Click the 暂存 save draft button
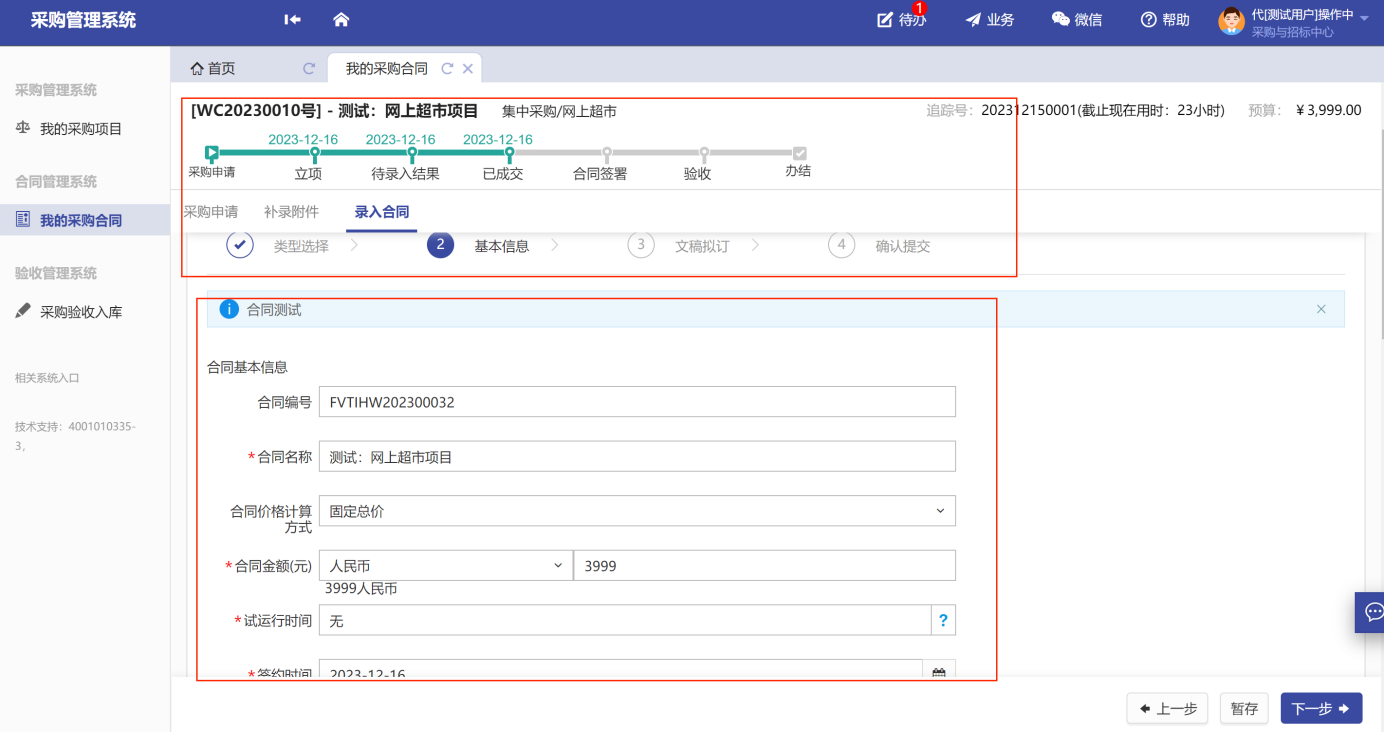 click(x=1244, y=709)
